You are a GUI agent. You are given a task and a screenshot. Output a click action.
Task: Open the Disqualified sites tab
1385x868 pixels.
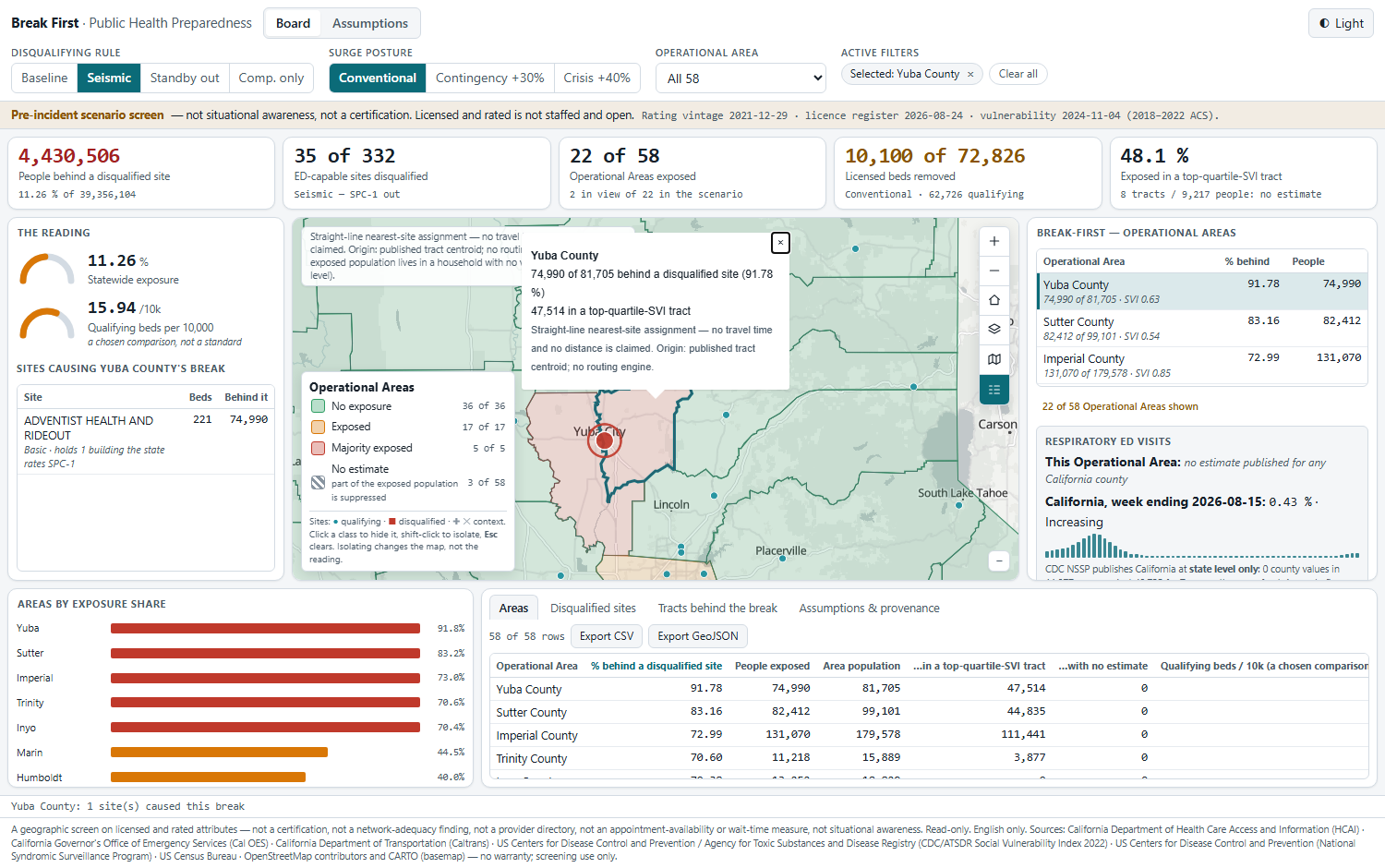593,608
